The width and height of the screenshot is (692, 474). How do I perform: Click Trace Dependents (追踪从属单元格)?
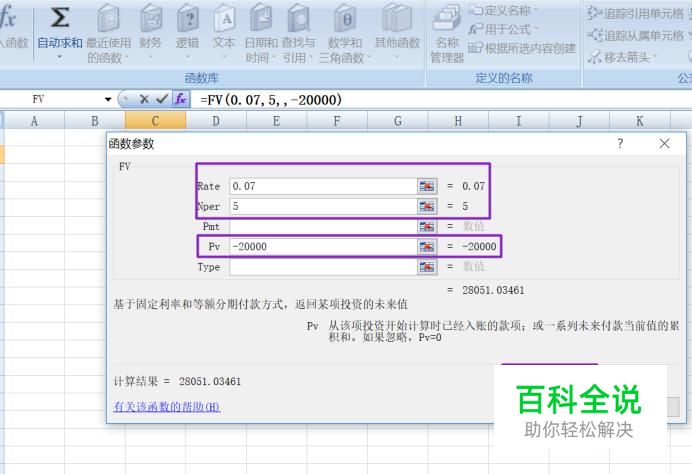click(636, 35)
